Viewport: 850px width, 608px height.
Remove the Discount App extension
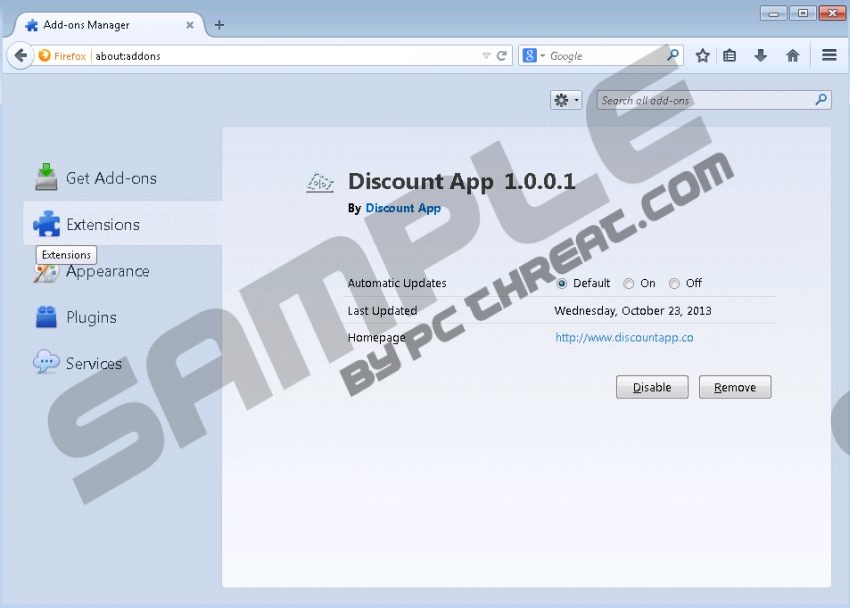pos(735,387)
